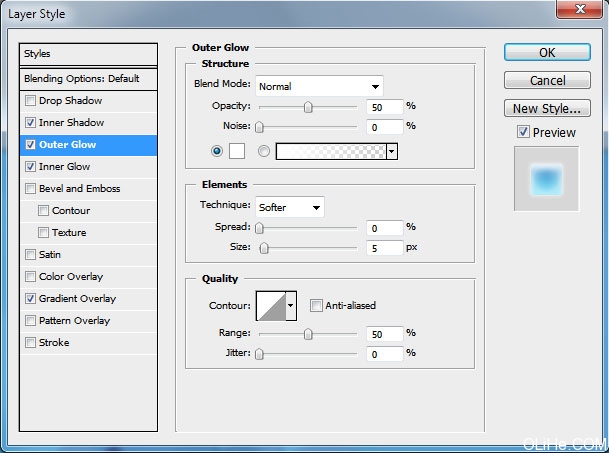Open the glow gradient picker arrow
The image size is (609, 453).
tap(392, 151)
